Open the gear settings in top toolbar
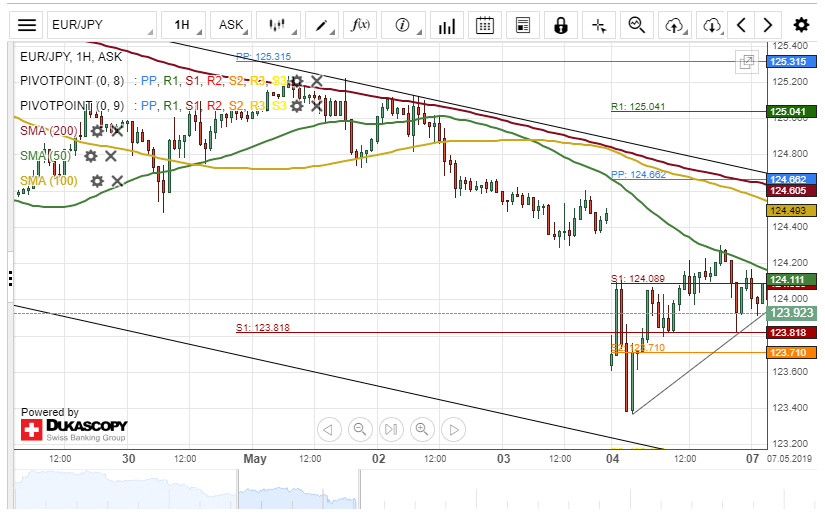 pos(801,25)
